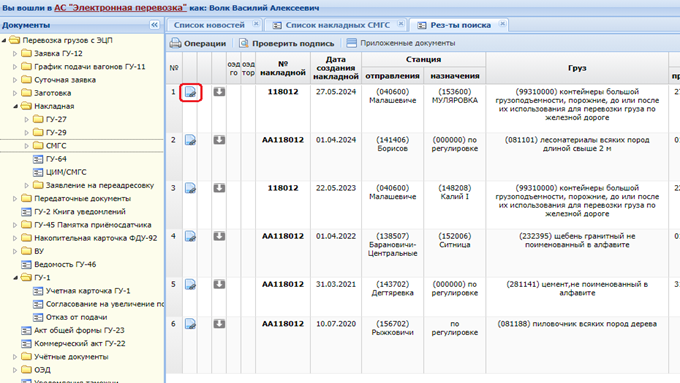The image size is (680, 383).
Task: Open document icon for invoice dated 01.04.2024
Action: [190, 140]
